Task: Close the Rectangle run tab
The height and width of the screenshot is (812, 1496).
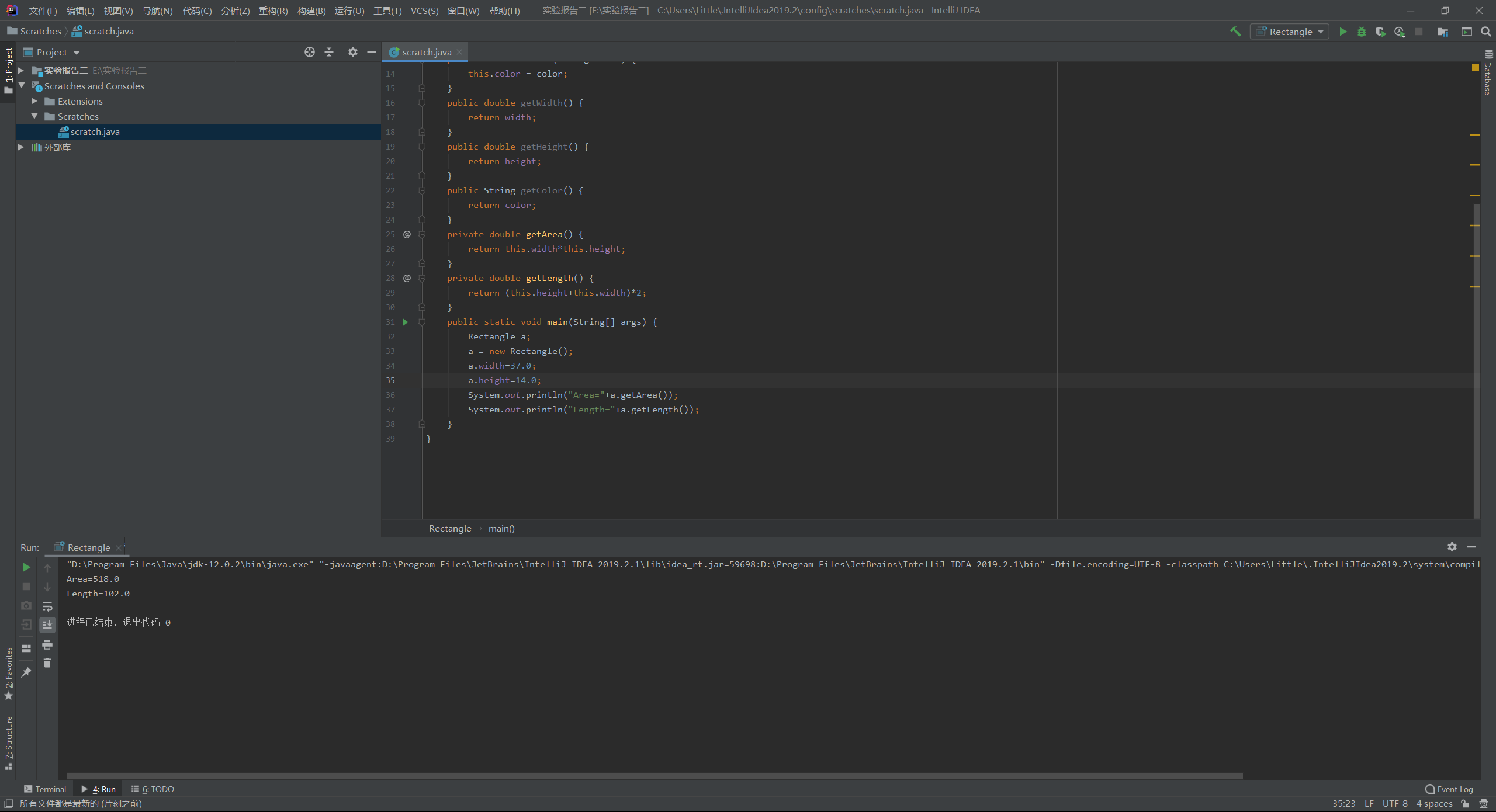Action: pos(119,547)
